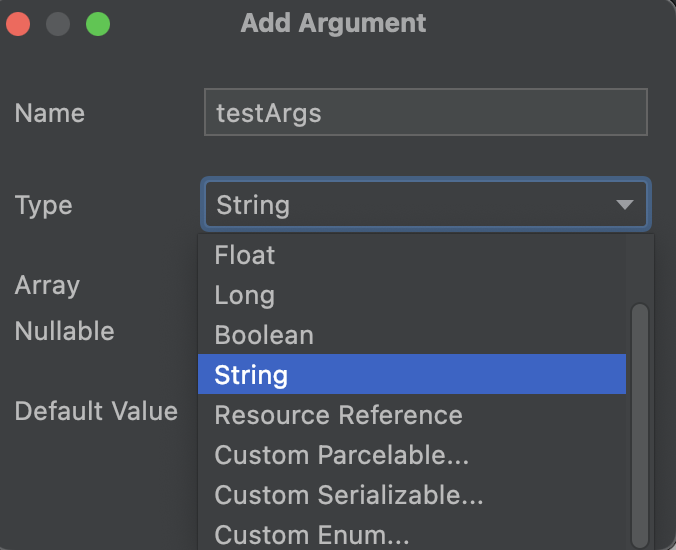The image size is (676, 550).
Task: Click the Array option label
Action: click(x=47, y=285)
